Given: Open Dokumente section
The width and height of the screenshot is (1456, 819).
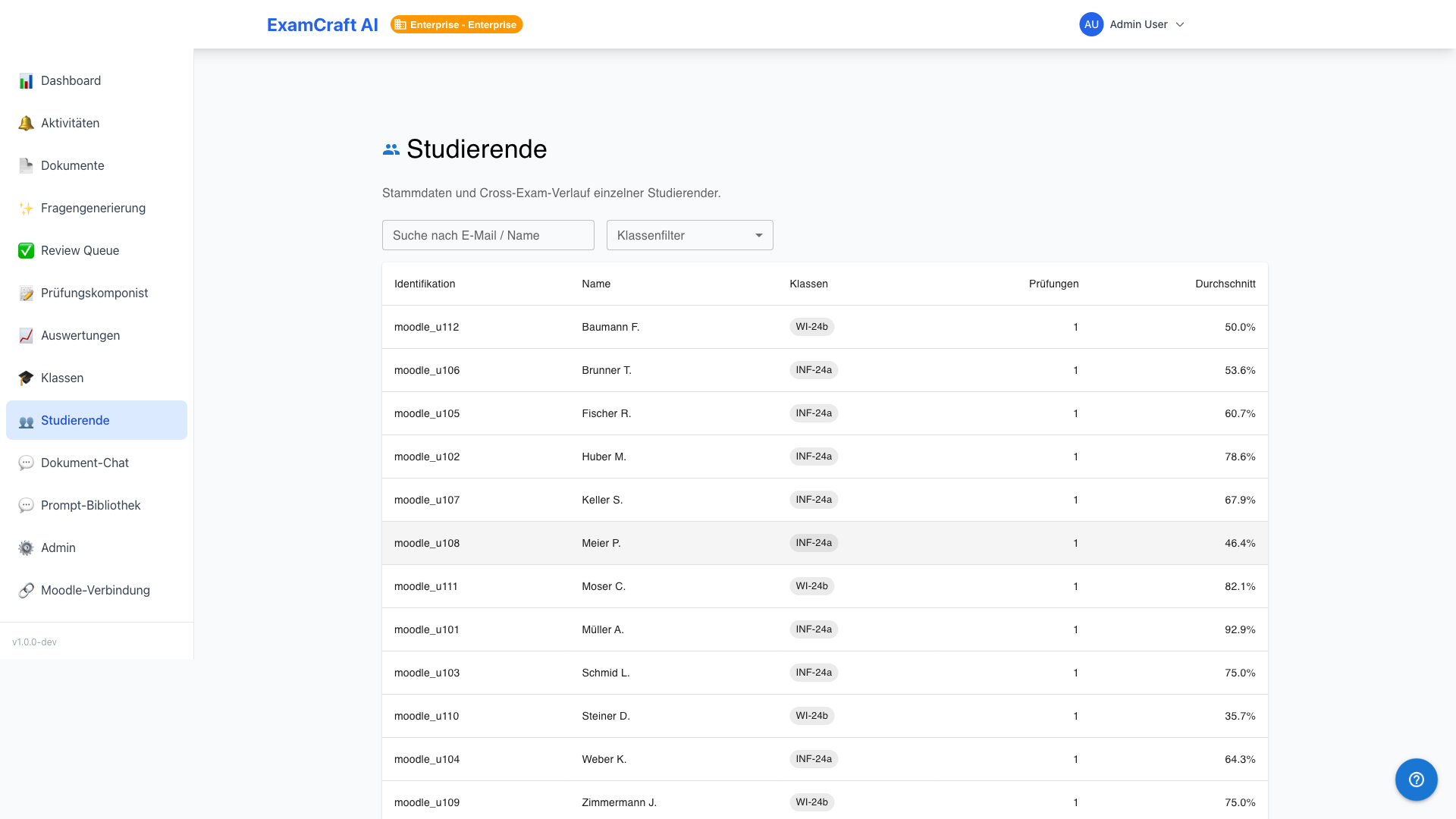Looking at the screenshot, I should coord(96,165).
